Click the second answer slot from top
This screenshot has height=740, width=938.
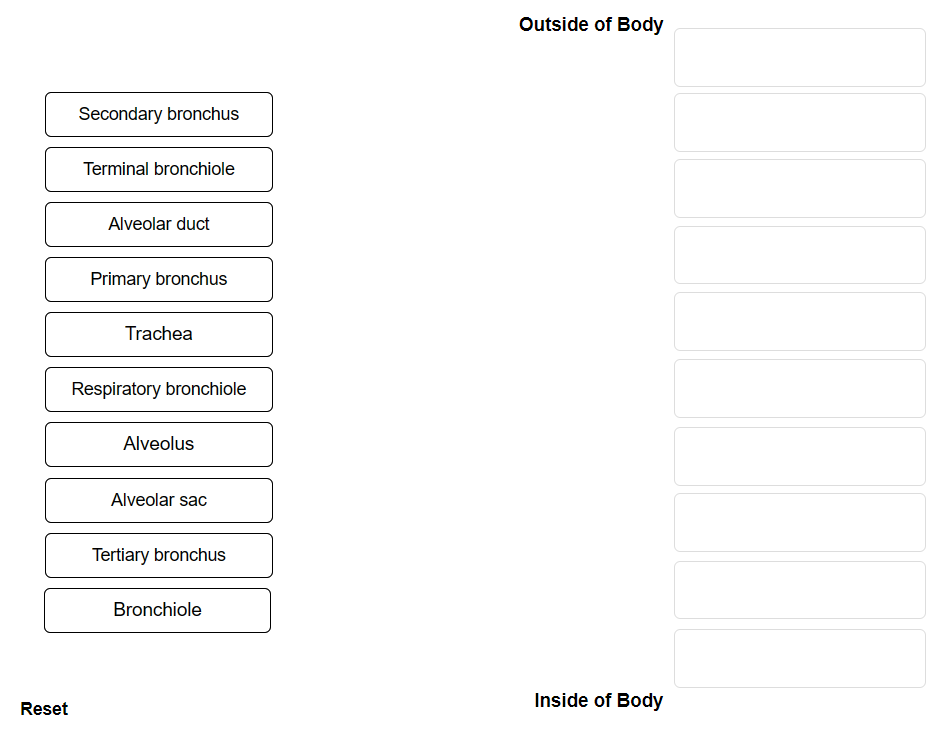(799, 122)
